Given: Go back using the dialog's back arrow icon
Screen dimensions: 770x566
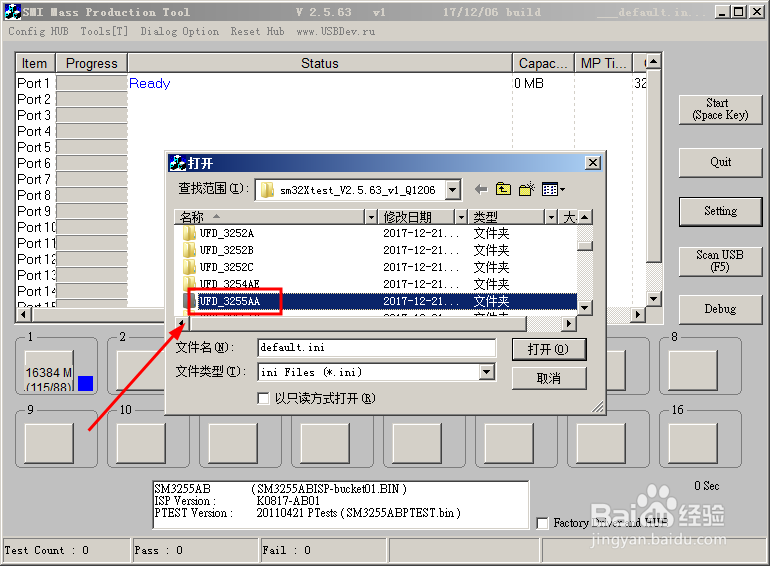Looking at the screenshot, I should pos(481,189).
